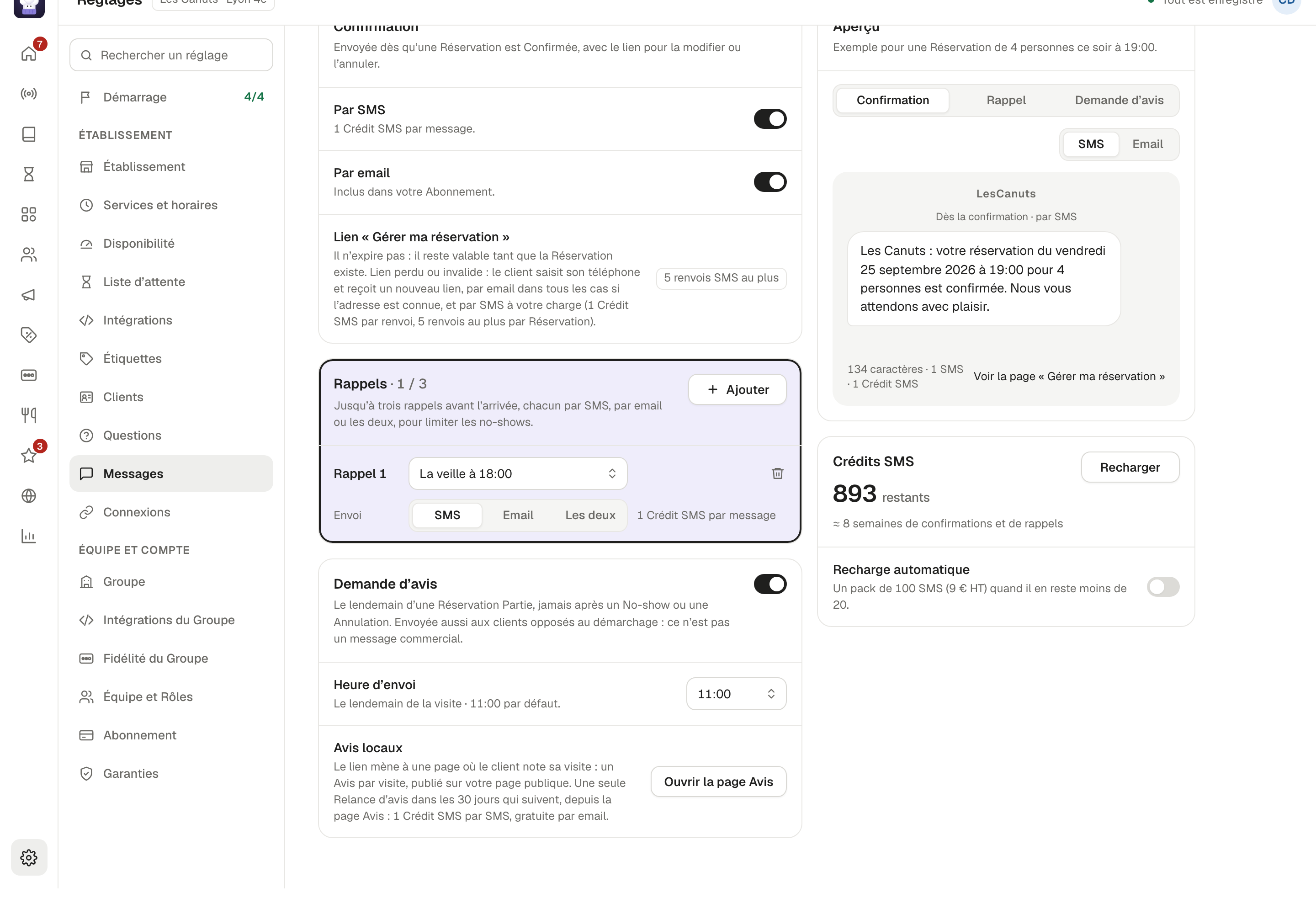
Task: Open Voir la page Gérer ma réservation link
Action: 1069,376
